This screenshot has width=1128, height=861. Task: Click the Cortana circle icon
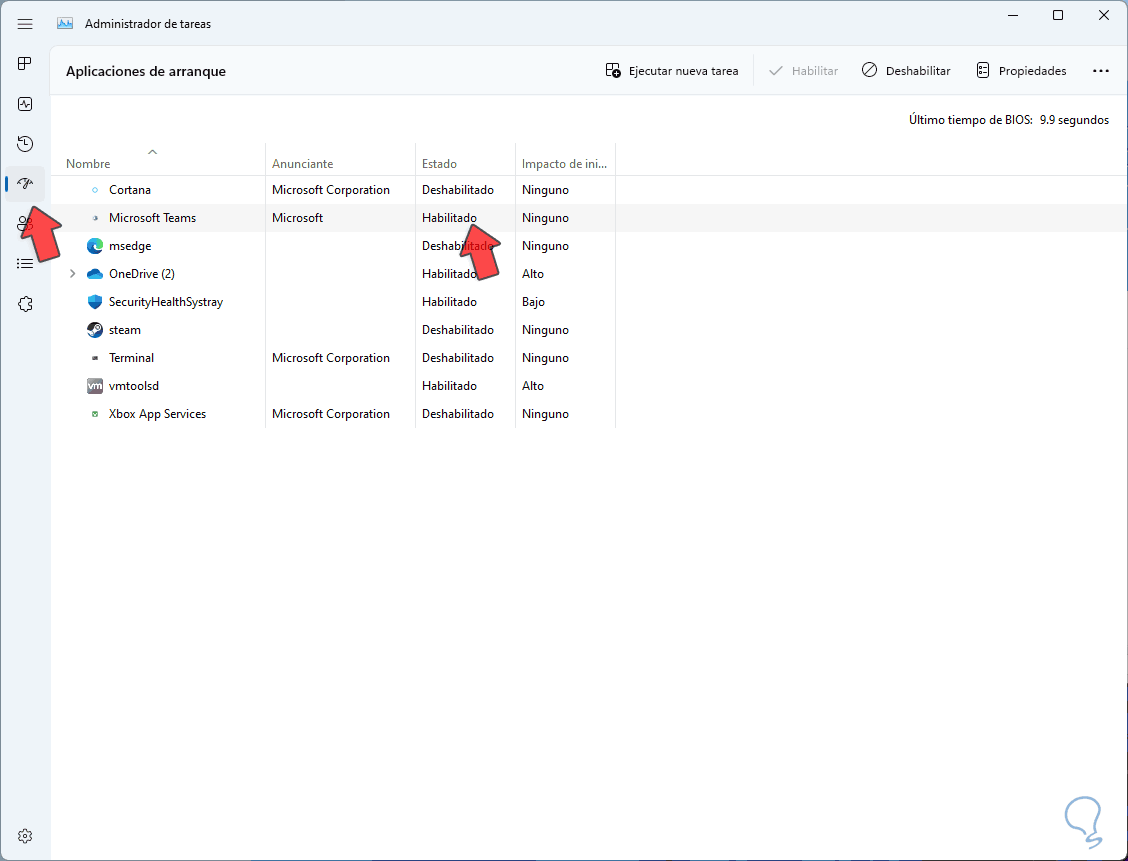coord(95,190)
